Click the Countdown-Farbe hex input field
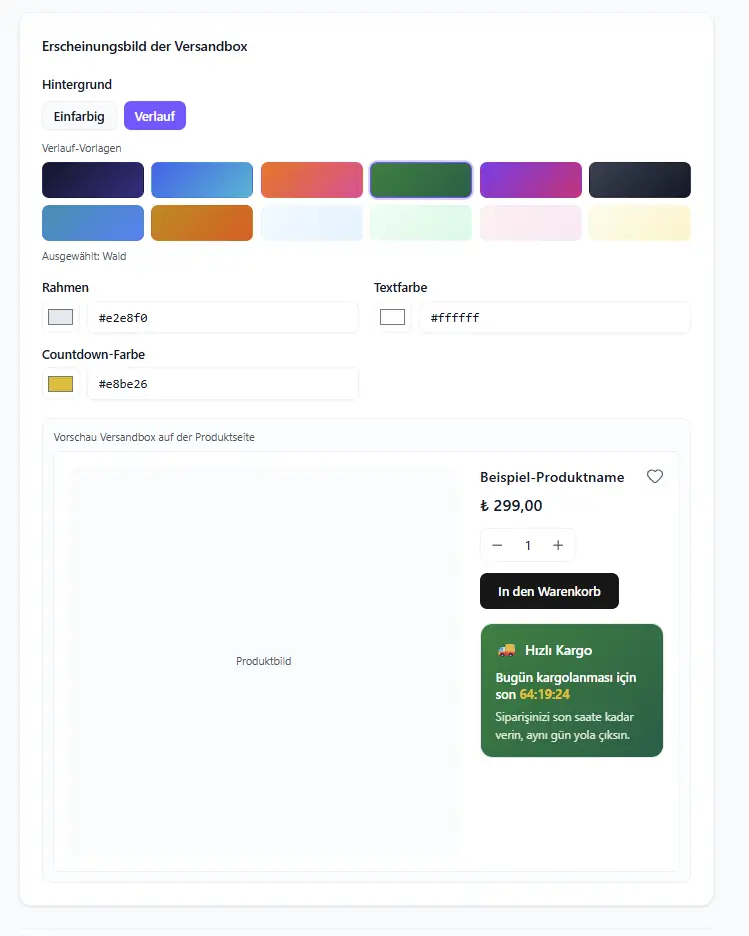The width and height of the screenshot is (749, 936). (x=223, y=384)
